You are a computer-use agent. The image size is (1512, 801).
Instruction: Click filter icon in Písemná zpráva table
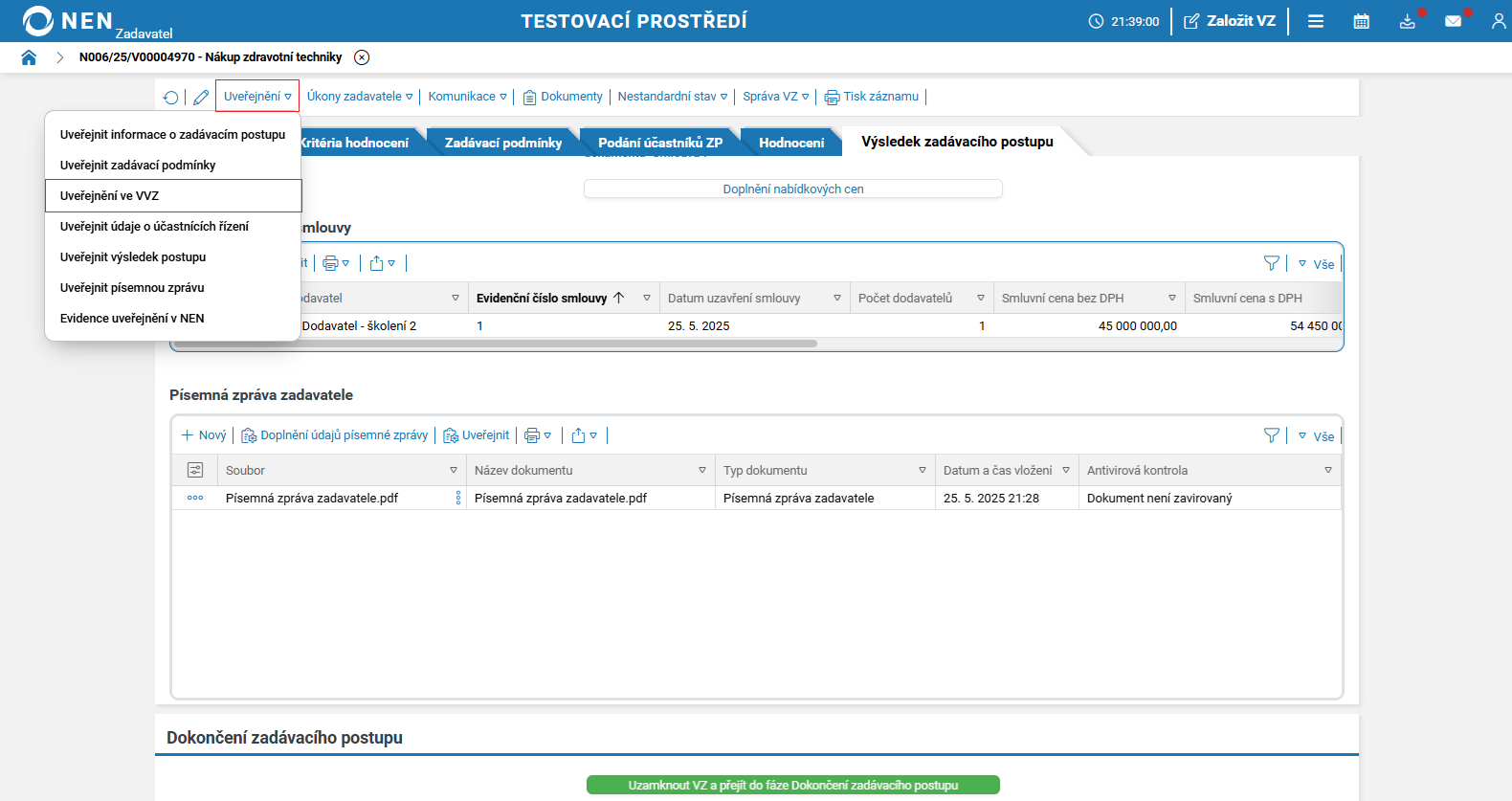(x=1271, y=435)
